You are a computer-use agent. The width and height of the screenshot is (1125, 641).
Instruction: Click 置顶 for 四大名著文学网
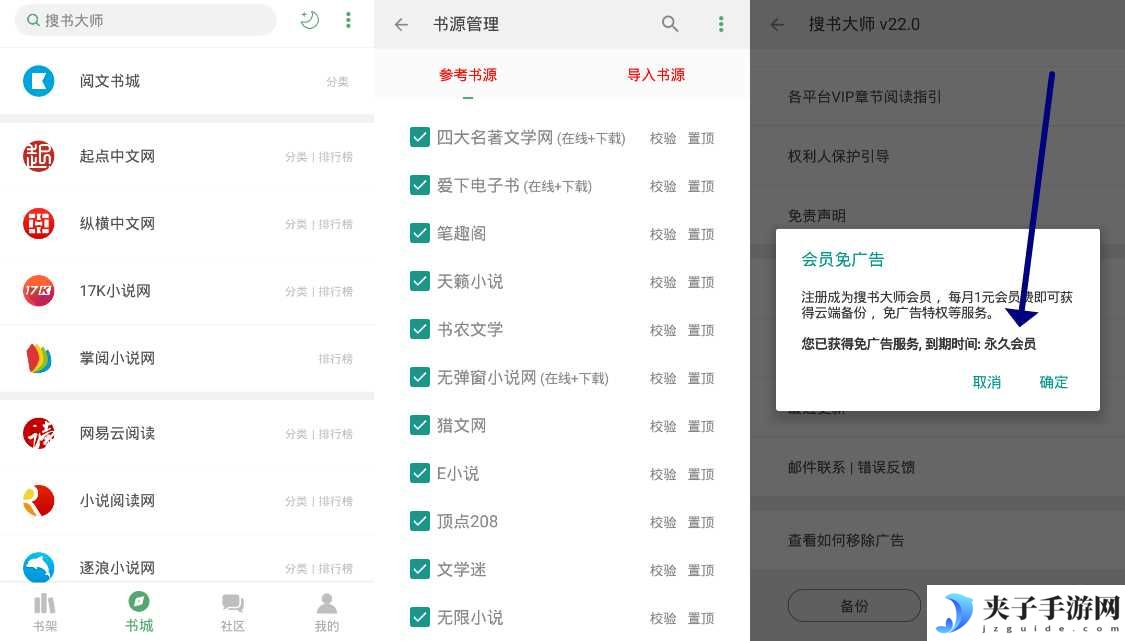[701, 138]
